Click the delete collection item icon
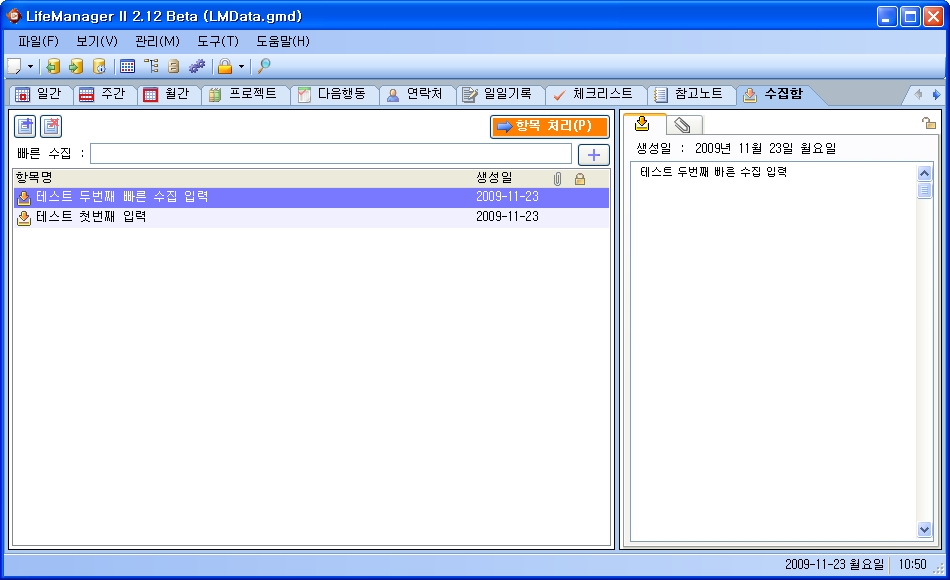This screenshot has width=950, height=580. [x=51, y=126]
